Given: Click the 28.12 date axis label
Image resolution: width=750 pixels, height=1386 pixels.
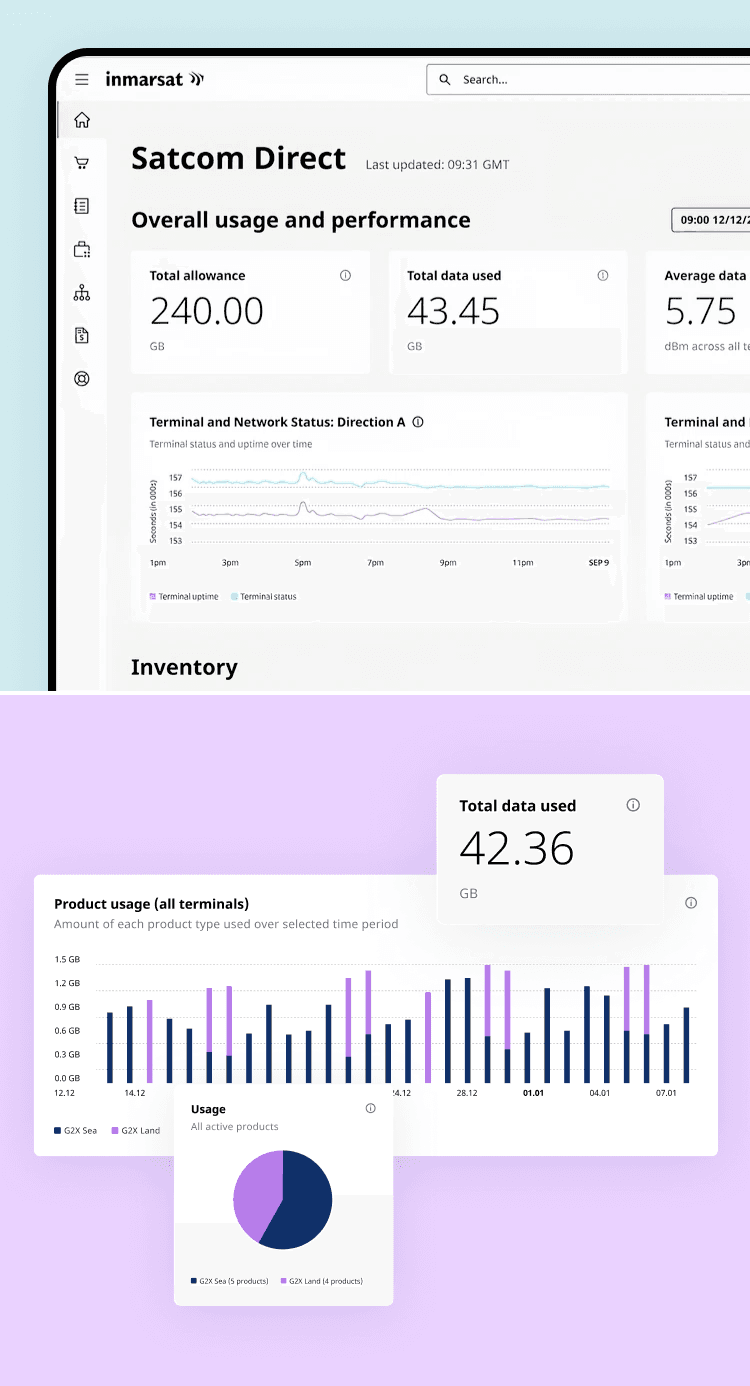Looking at the screenshot, I should click(x=467, y=1093).
